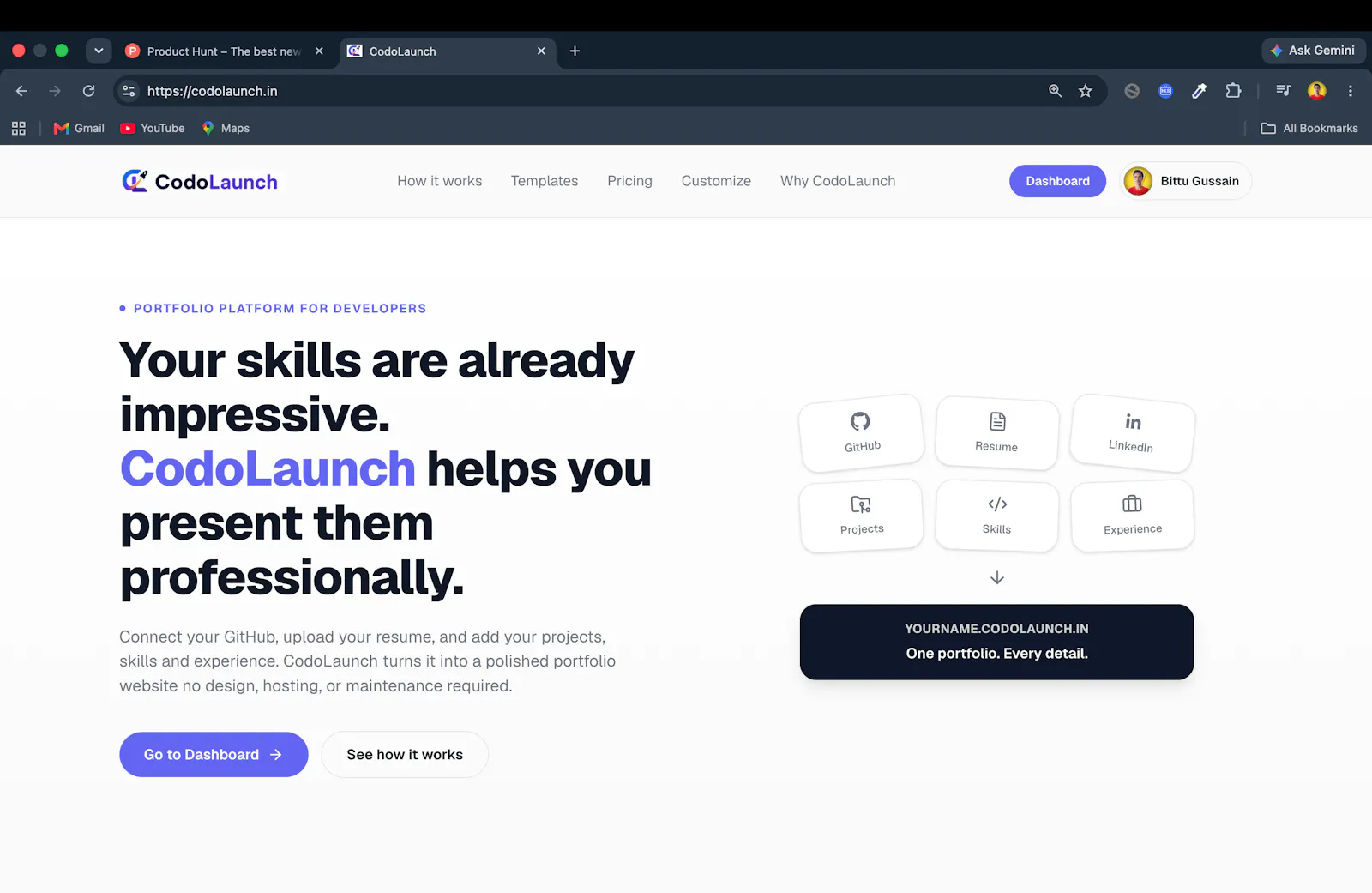Screen dimensions: 1372x893
Task: Open a new browser tab
Action: click(x=575, y=51)
